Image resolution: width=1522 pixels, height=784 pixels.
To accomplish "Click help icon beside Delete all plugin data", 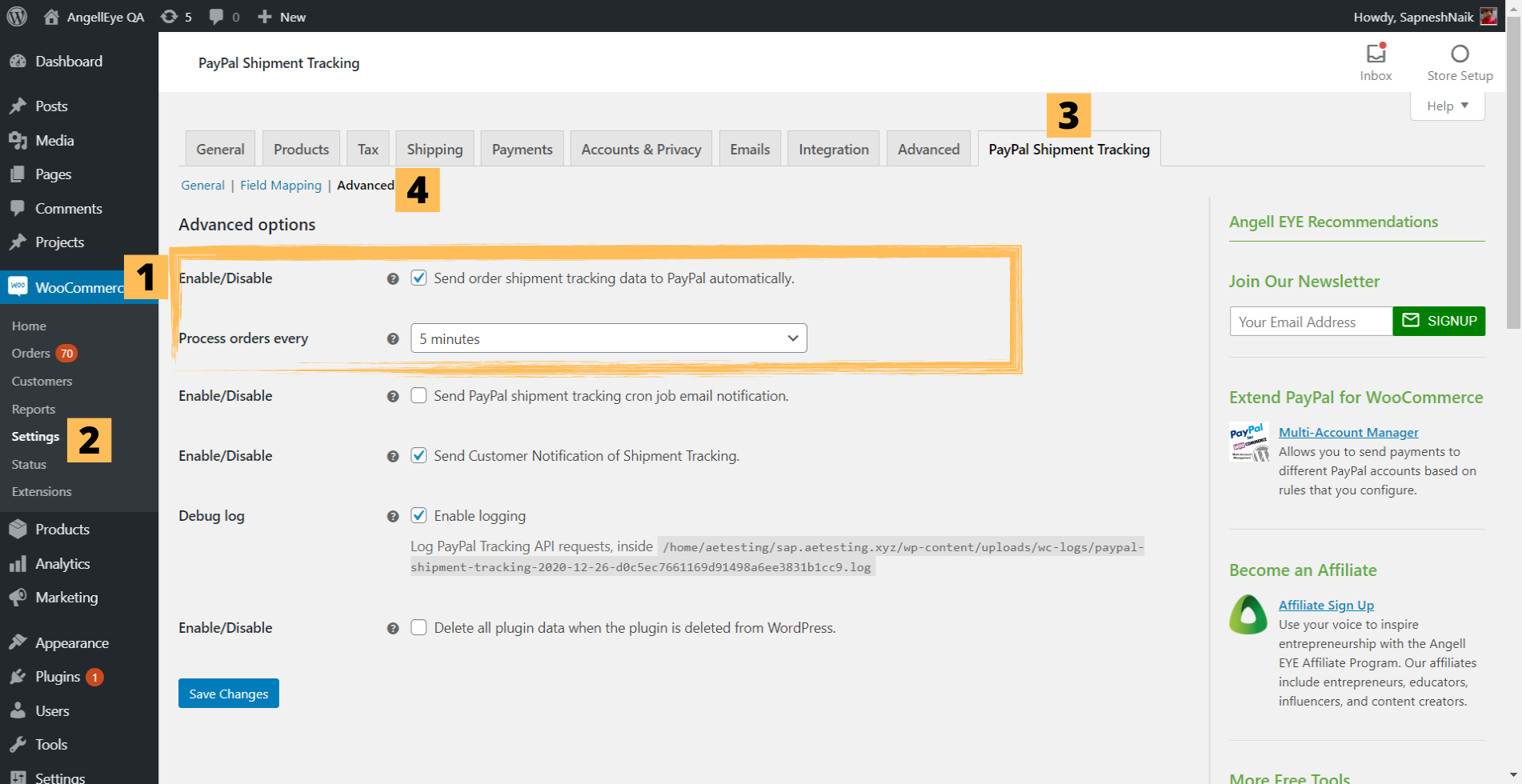I will click(x=393, y=629).
